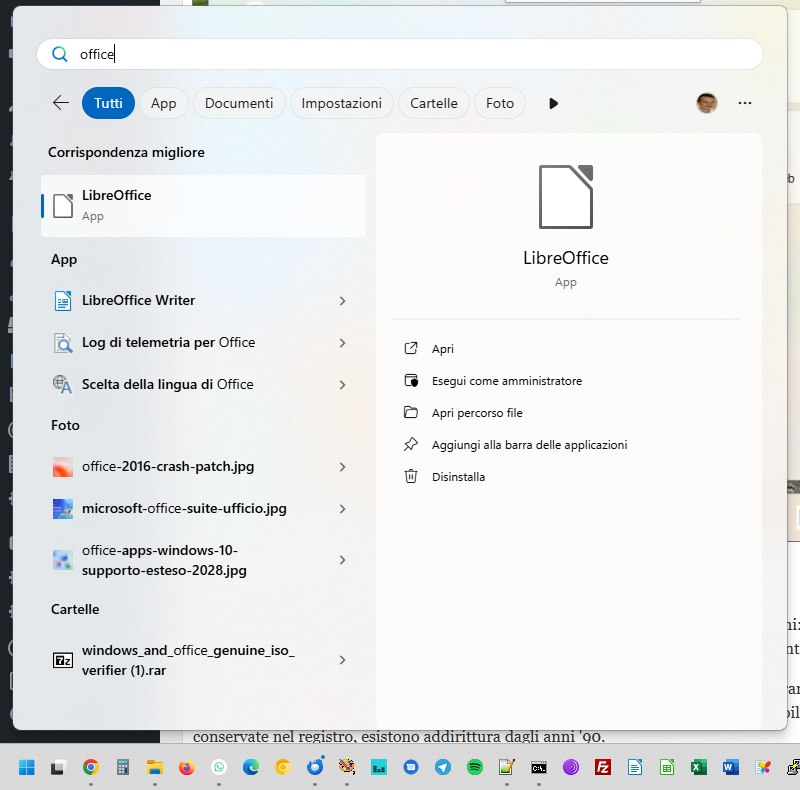
Task: Launch Spotify from the taskbar
Action: tap(473, 768)
